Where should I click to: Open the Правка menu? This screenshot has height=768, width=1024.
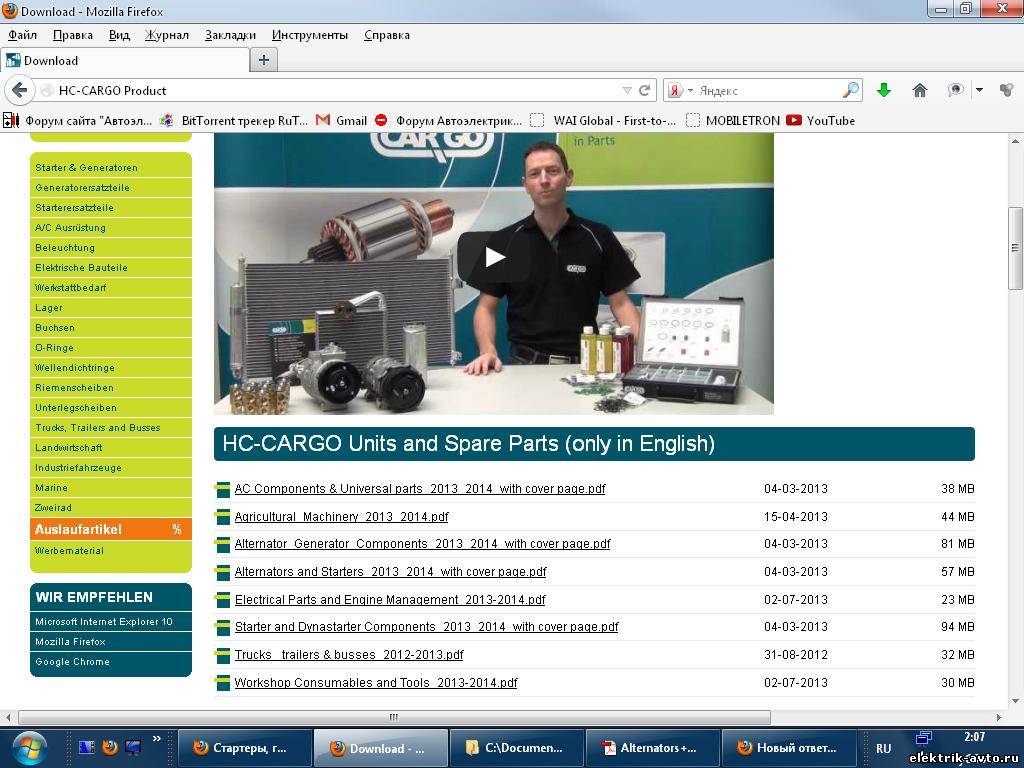point(72,35)
